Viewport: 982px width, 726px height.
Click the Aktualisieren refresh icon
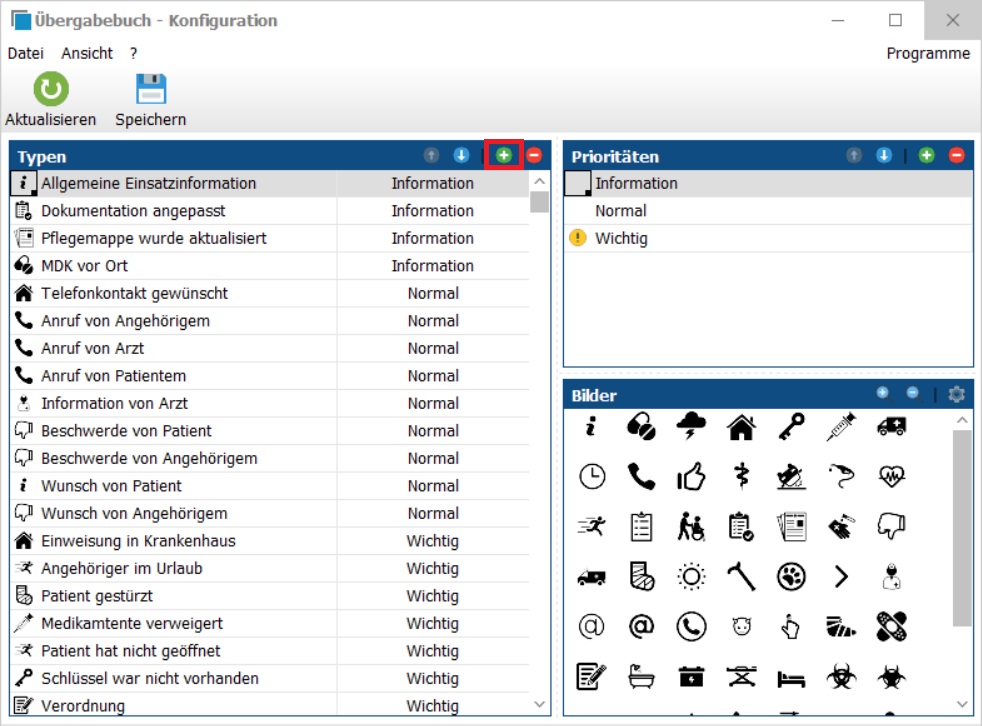[x=51, y=90]
